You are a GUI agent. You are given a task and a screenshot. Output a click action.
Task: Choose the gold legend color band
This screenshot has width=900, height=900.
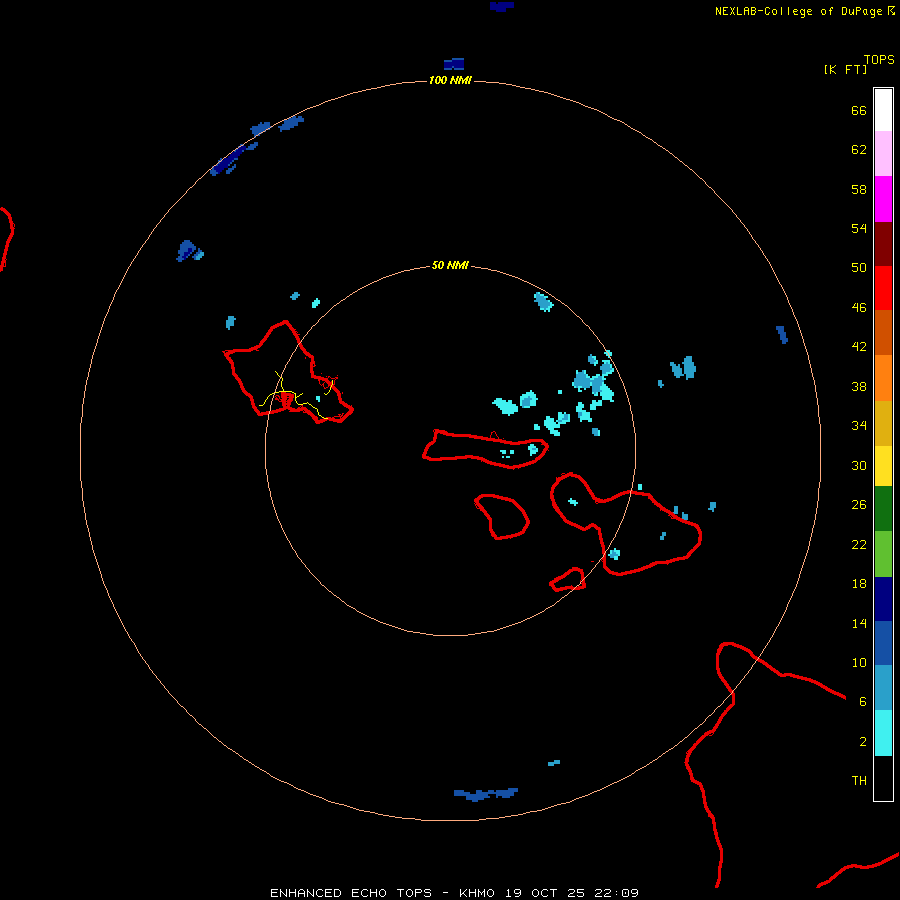(883, 424)
